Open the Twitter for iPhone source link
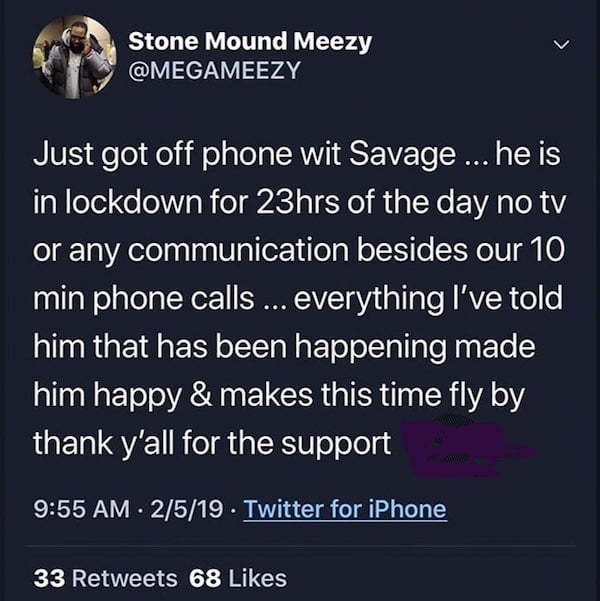The width and height of the screenshot is (600, 601). click(345, 509)
